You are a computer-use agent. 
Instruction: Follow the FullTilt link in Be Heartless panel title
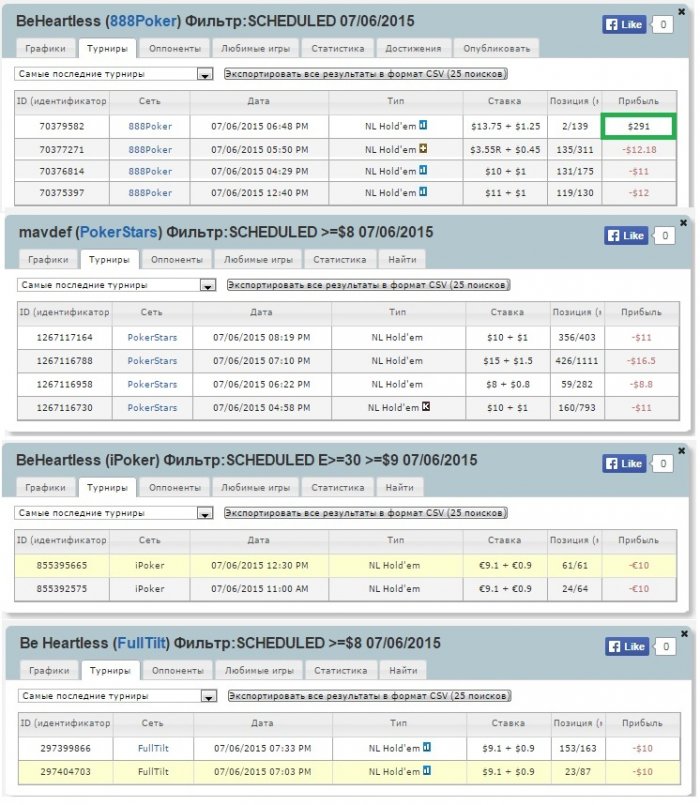coord(142,643)
